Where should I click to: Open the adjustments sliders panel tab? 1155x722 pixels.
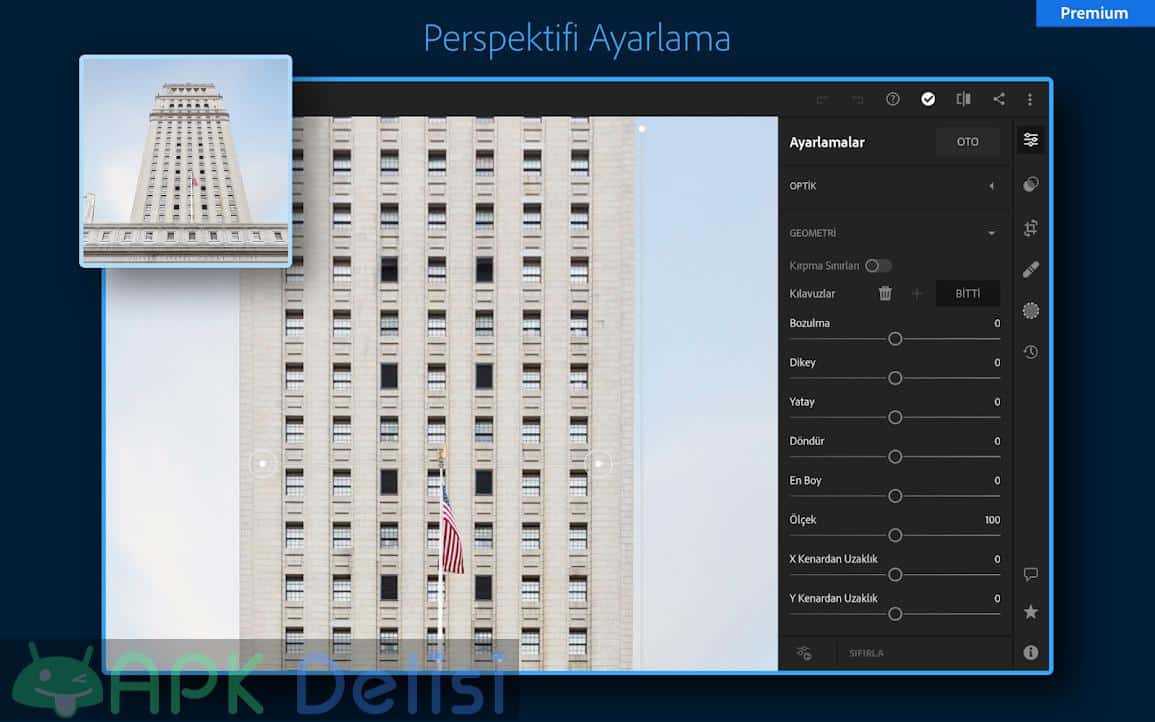point(1031,140)
